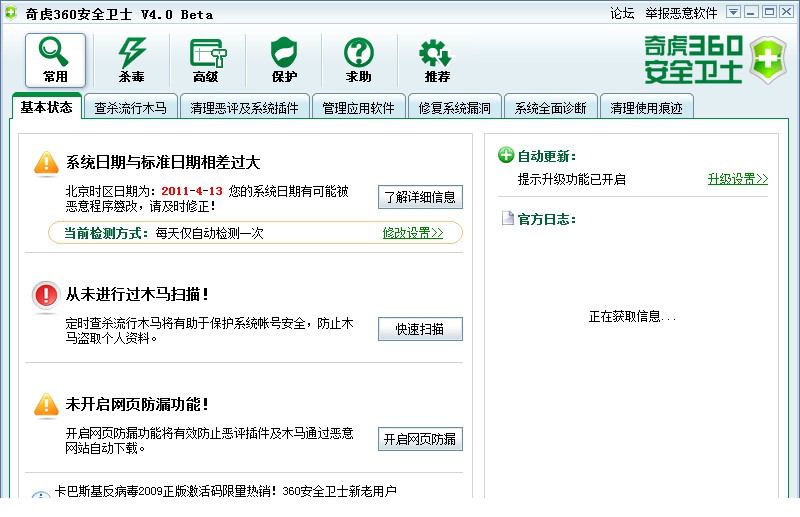Open the 常用 (Common) magnifier toolbar icon
800x517 pixels.
pyautogui.click(x=55, y=60)
